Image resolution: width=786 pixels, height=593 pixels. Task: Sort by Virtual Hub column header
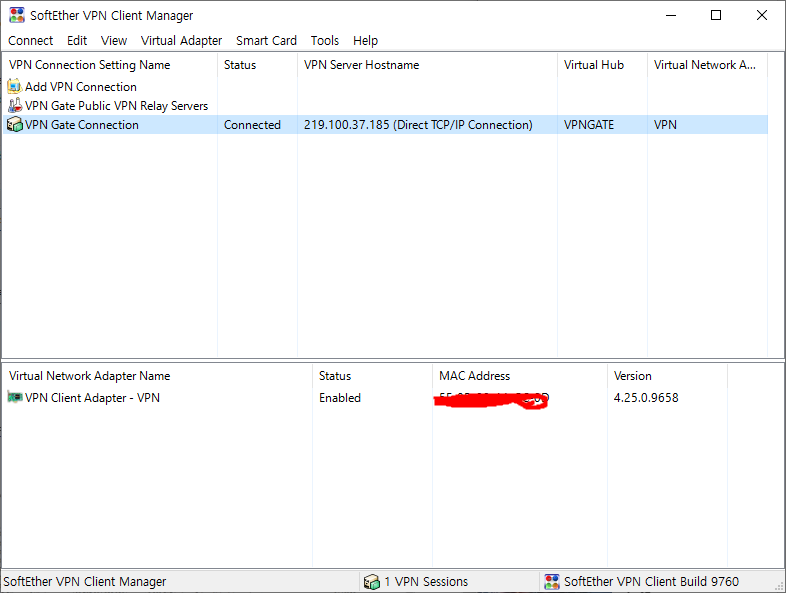click(602, 65)
